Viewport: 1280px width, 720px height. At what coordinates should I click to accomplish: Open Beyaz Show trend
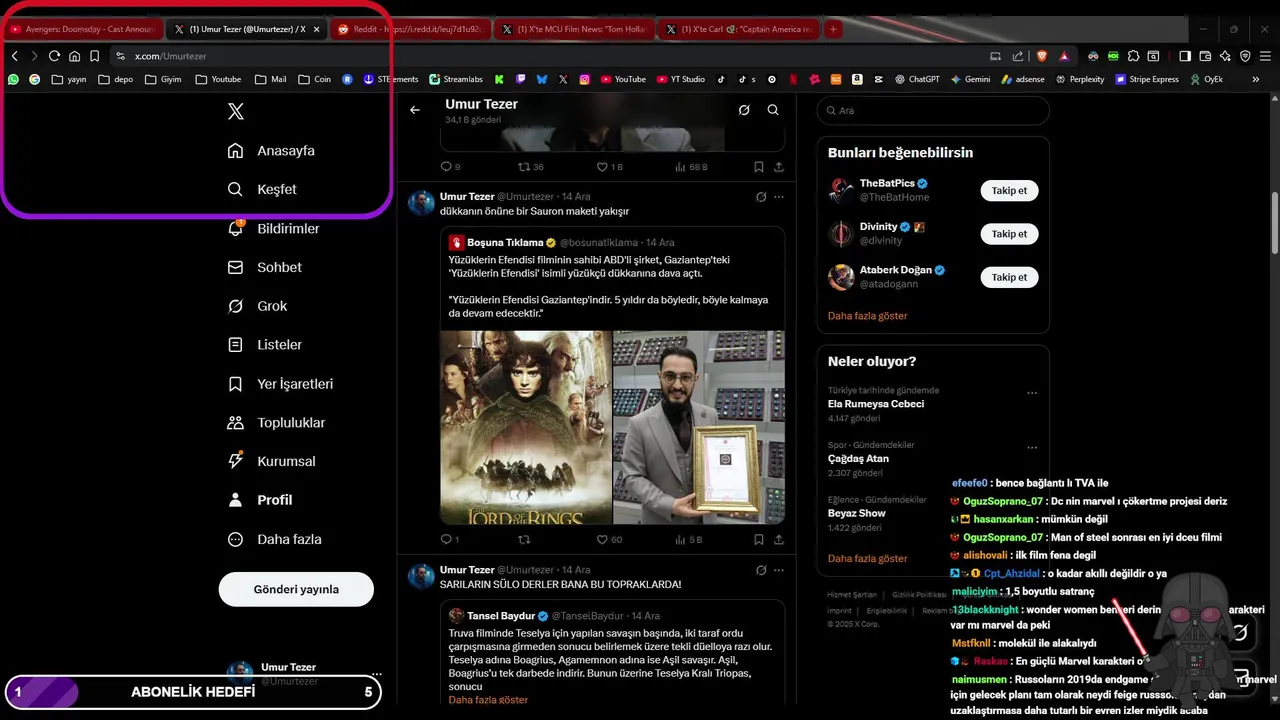[857, 513]
